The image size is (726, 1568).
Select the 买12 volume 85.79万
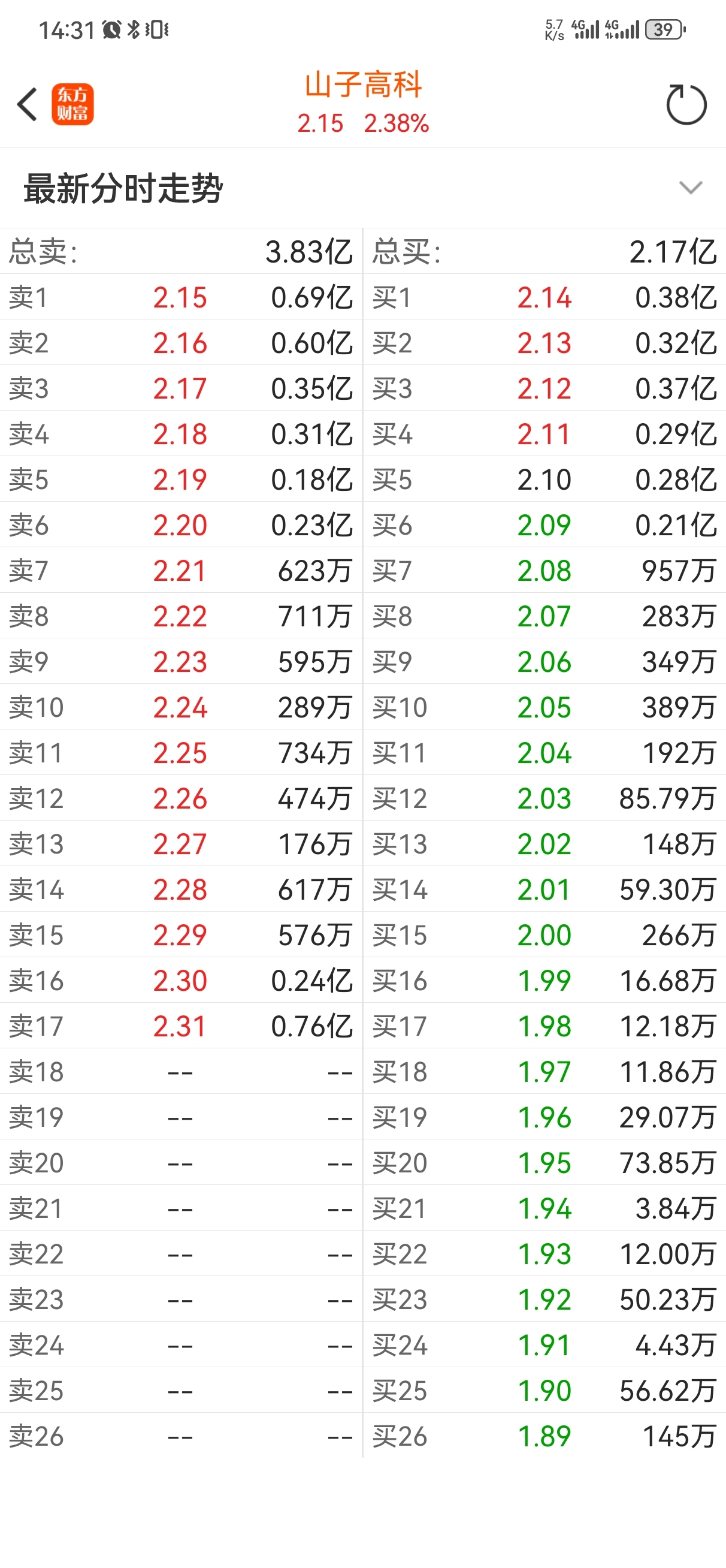coord(667,798)
